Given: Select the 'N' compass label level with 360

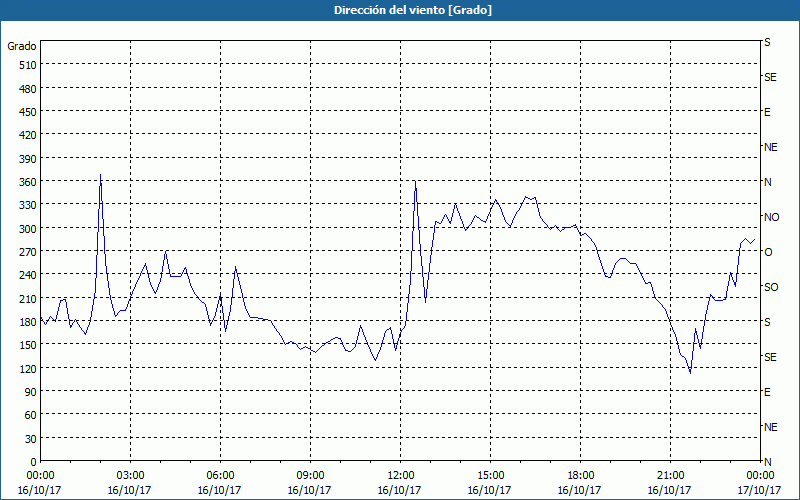Looking at the screenshot, I should click(768, 182).
